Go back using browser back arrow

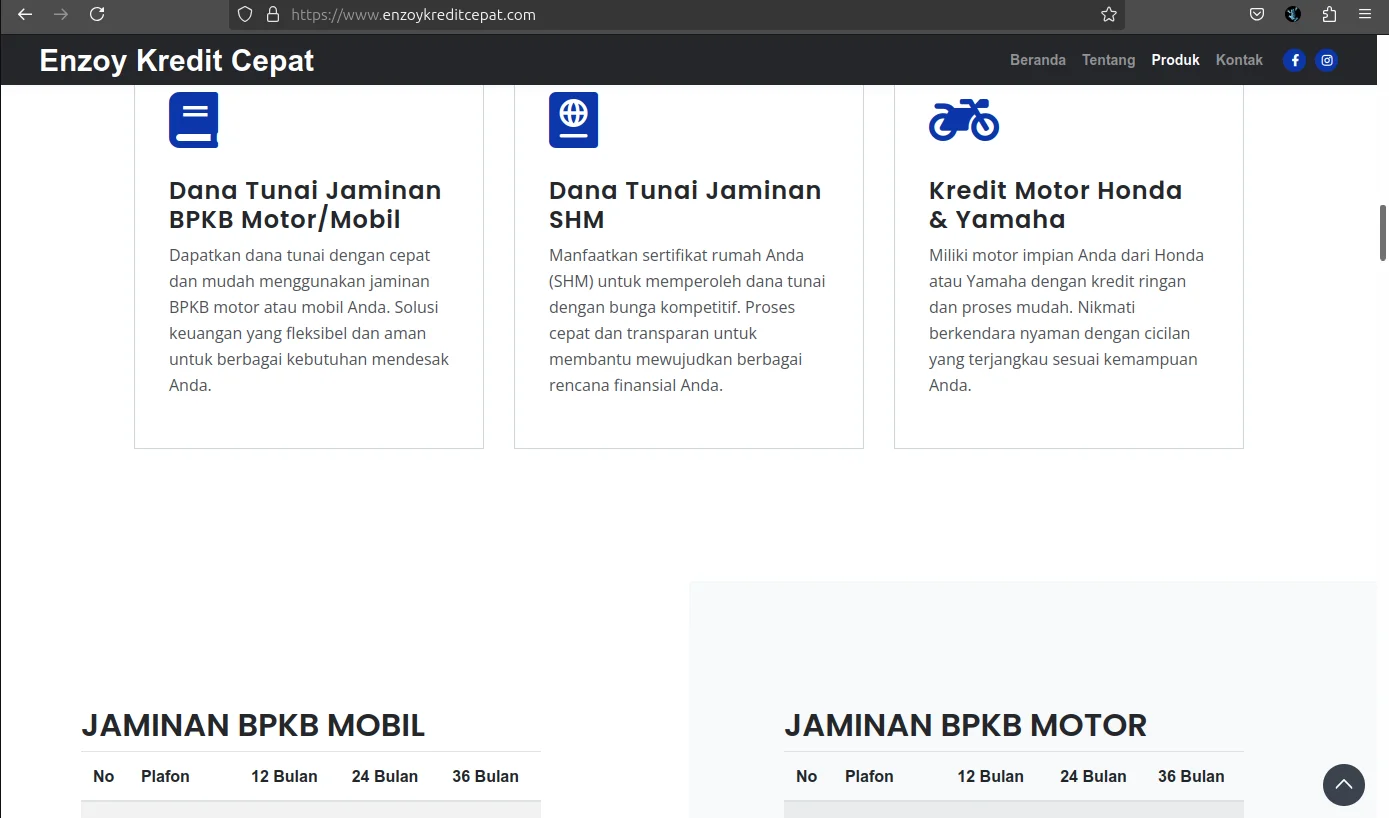25,15
